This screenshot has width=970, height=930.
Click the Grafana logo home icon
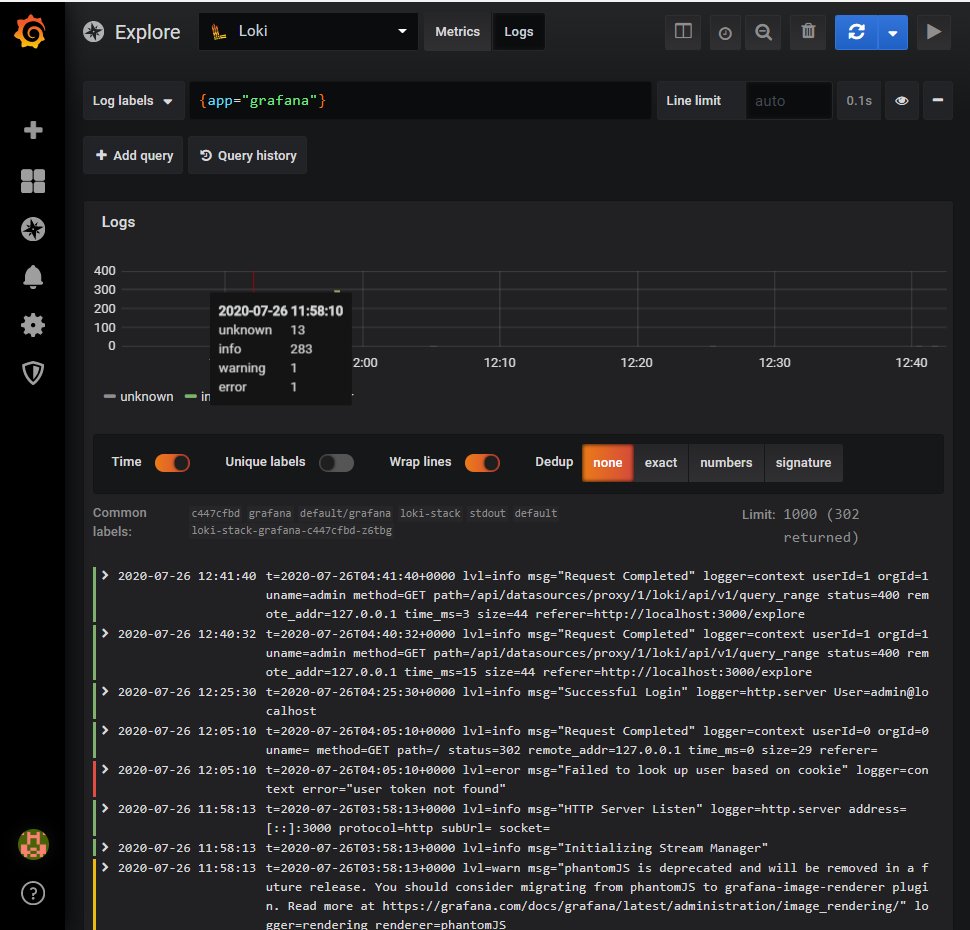point(31,32)
